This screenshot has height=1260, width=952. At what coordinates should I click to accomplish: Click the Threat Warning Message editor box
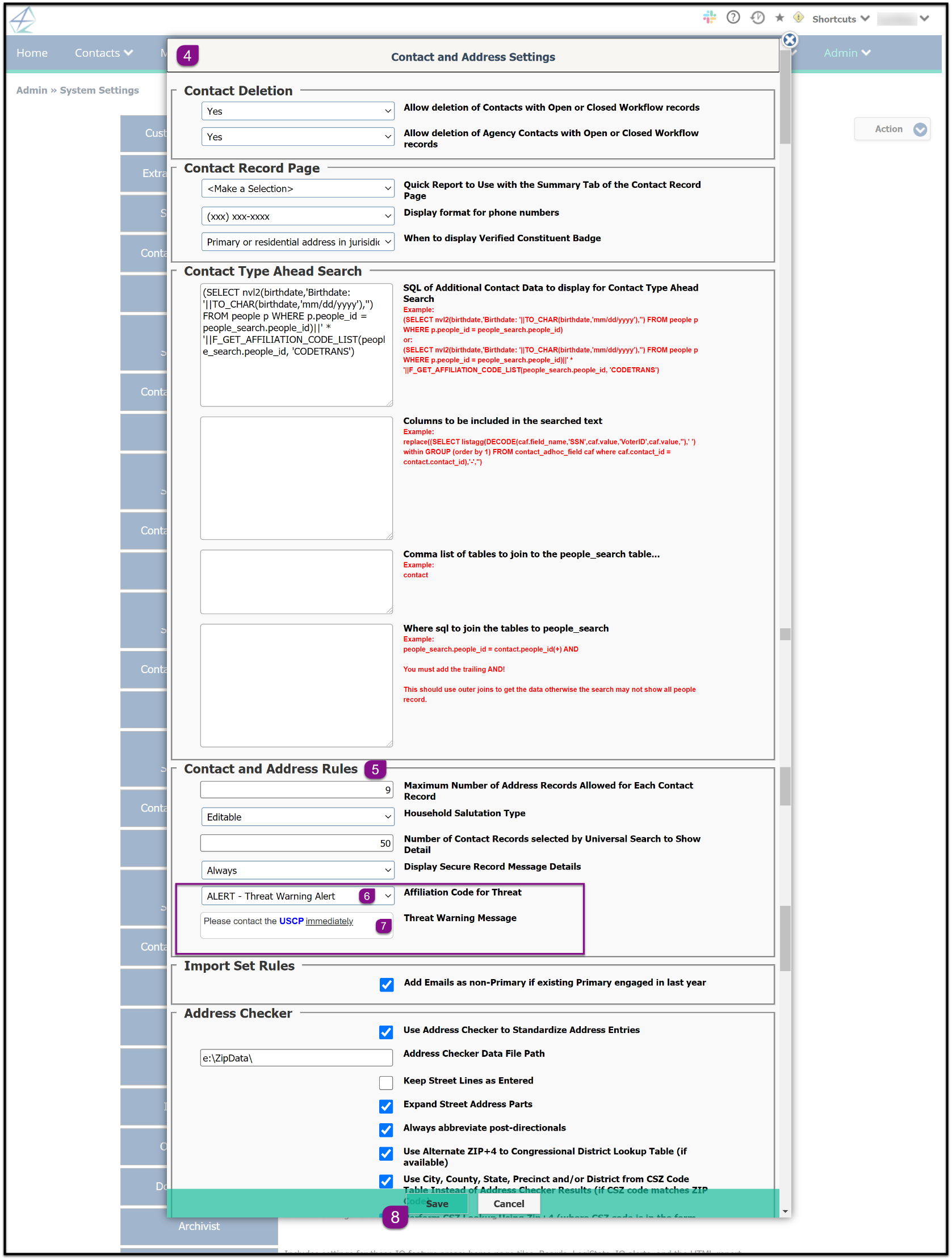296,926
